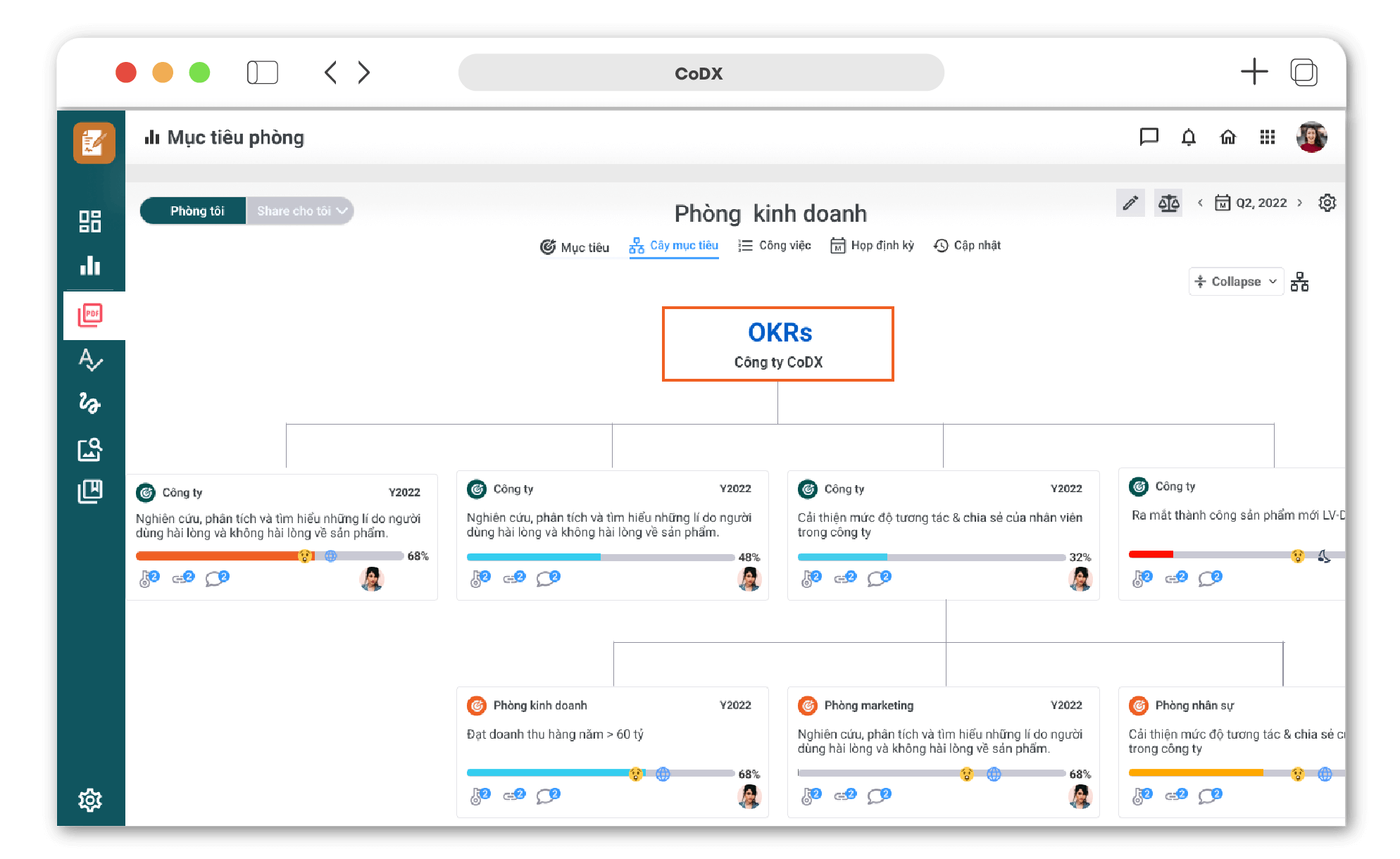Go to previous quarter arrow
This screenshot has height=859, width=1400.
coord(1200,203)
